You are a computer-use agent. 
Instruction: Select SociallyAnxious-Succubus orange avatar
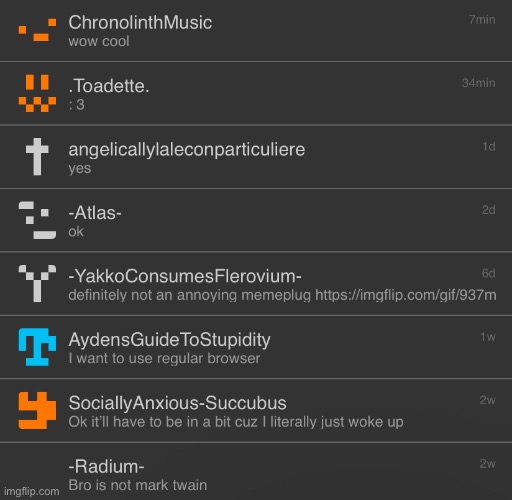click(x=37, y=410)
